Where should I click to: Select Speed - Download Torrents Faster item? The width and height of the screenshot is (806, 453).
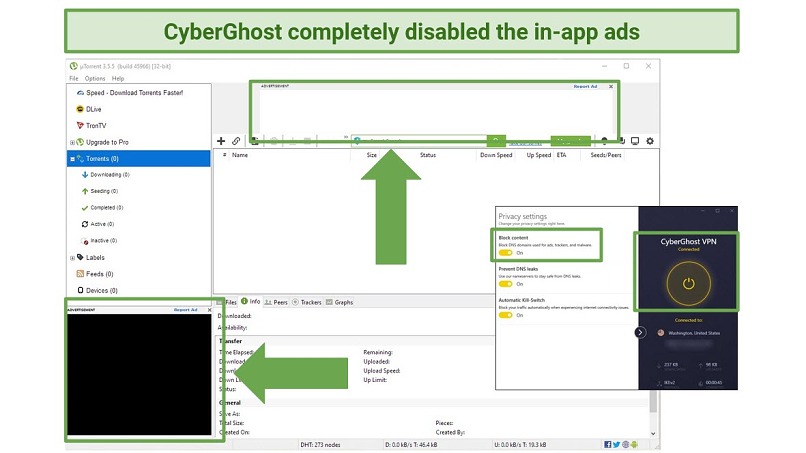[135, 93]
